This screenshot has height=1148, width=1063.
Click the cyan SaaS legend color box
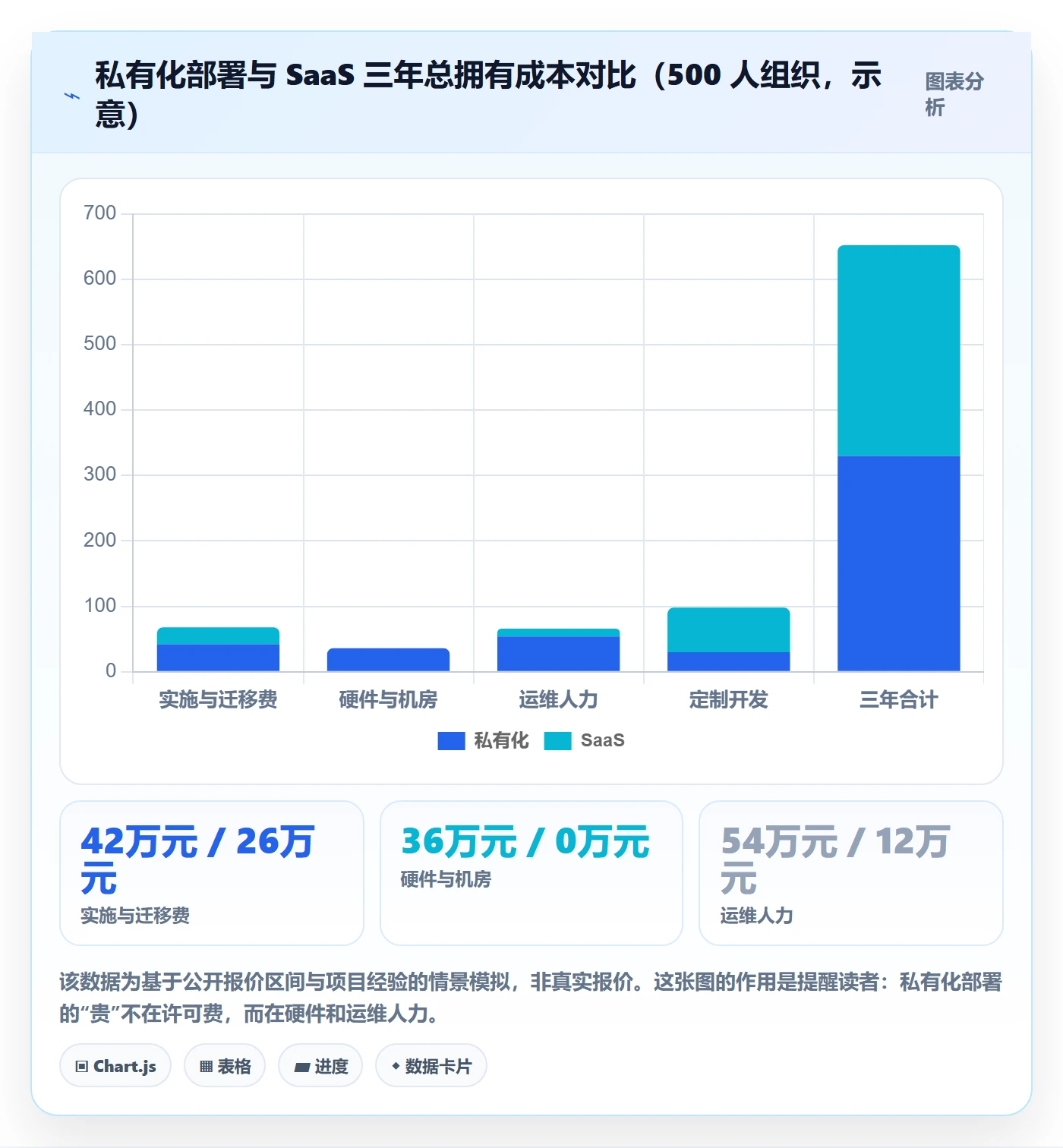(x=557, y=741)
